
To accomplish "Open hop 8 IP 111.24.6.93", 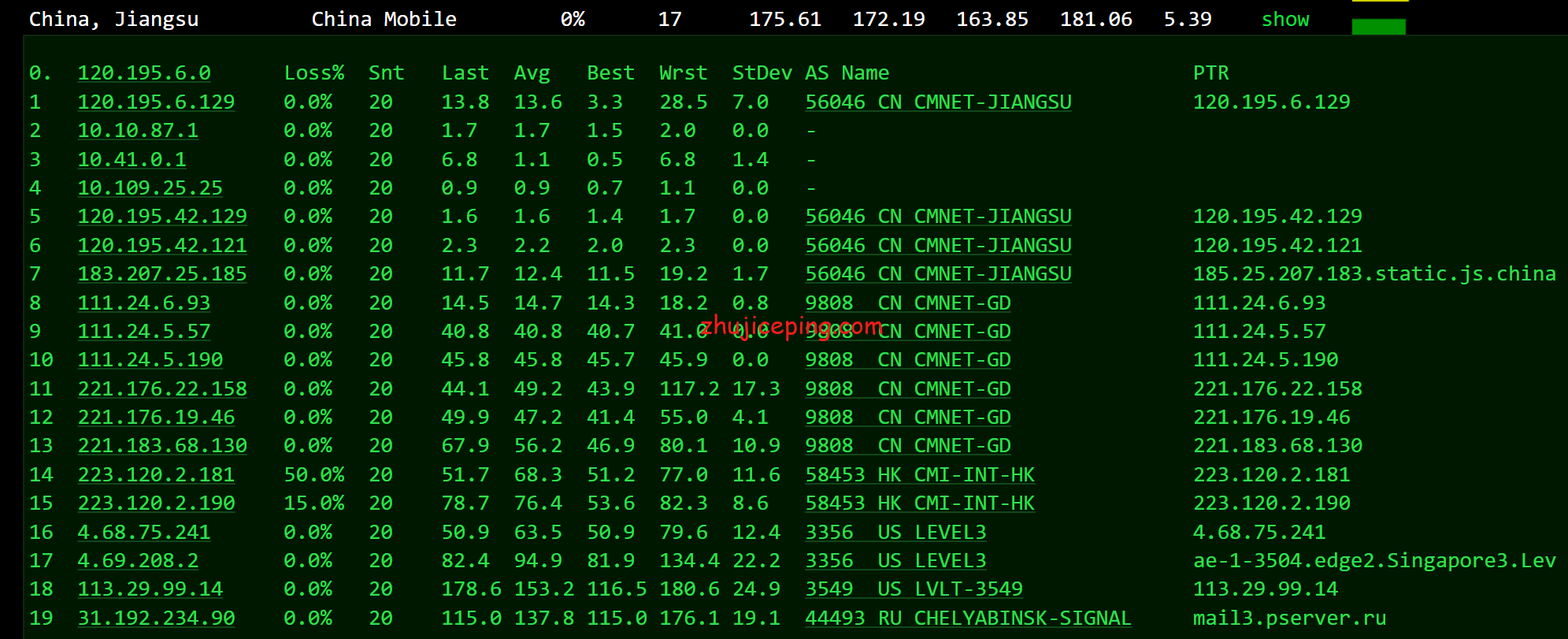I will click(x=144, y=303).
